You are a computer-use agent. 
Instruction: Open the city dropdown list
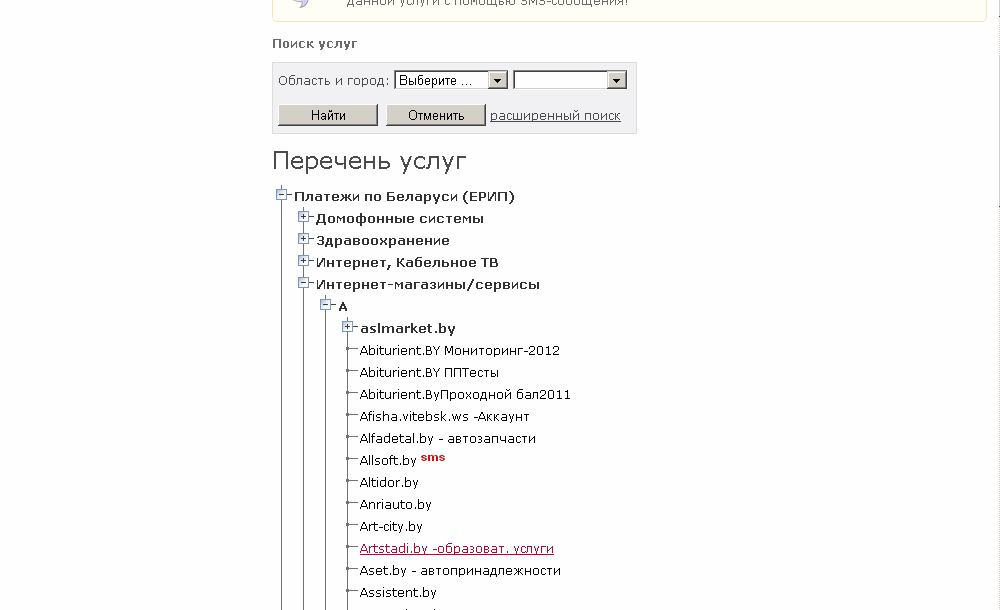pyautogui.click(x=569, y=80)
